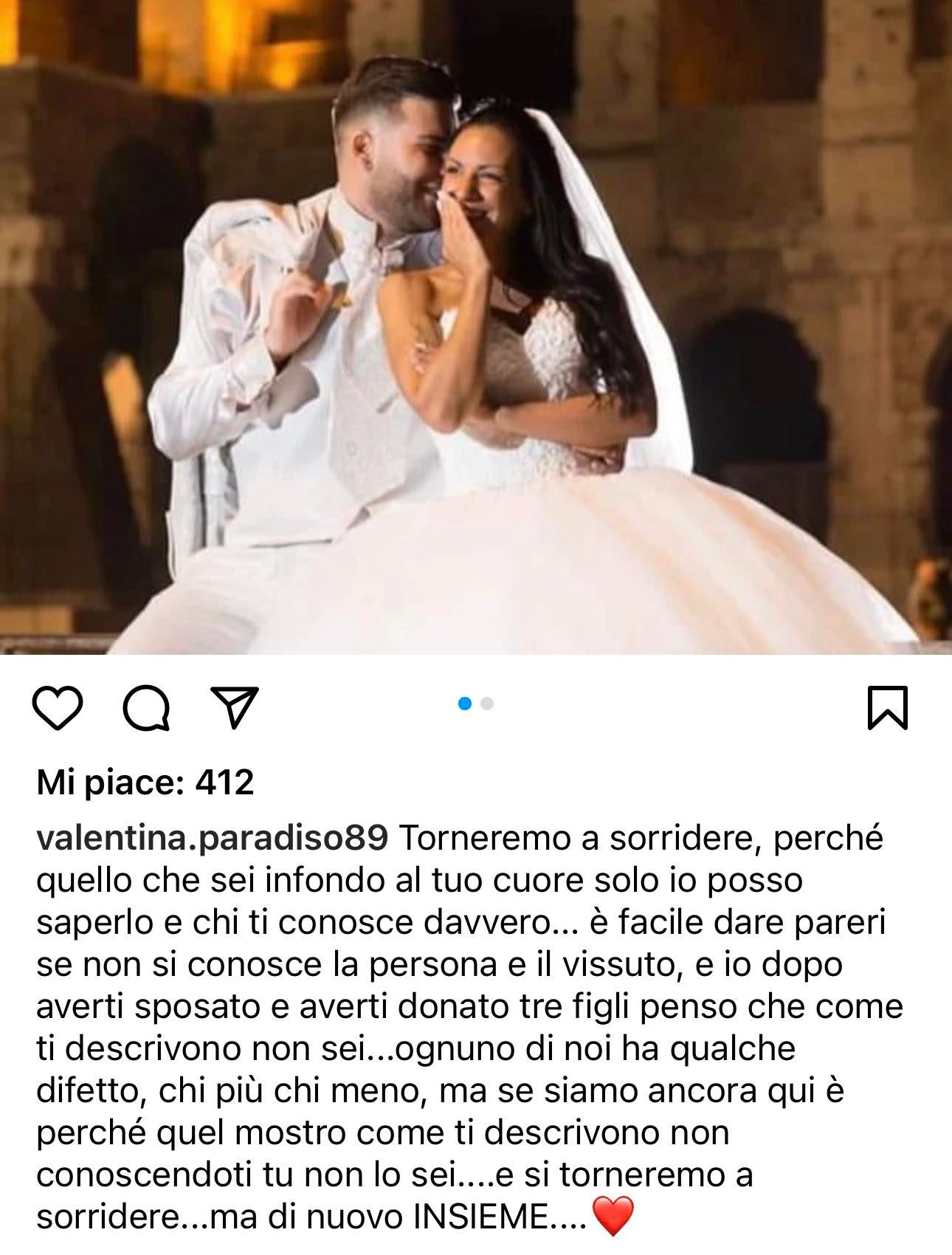Tap the red heart emoji in caption

coord(613,1218)
